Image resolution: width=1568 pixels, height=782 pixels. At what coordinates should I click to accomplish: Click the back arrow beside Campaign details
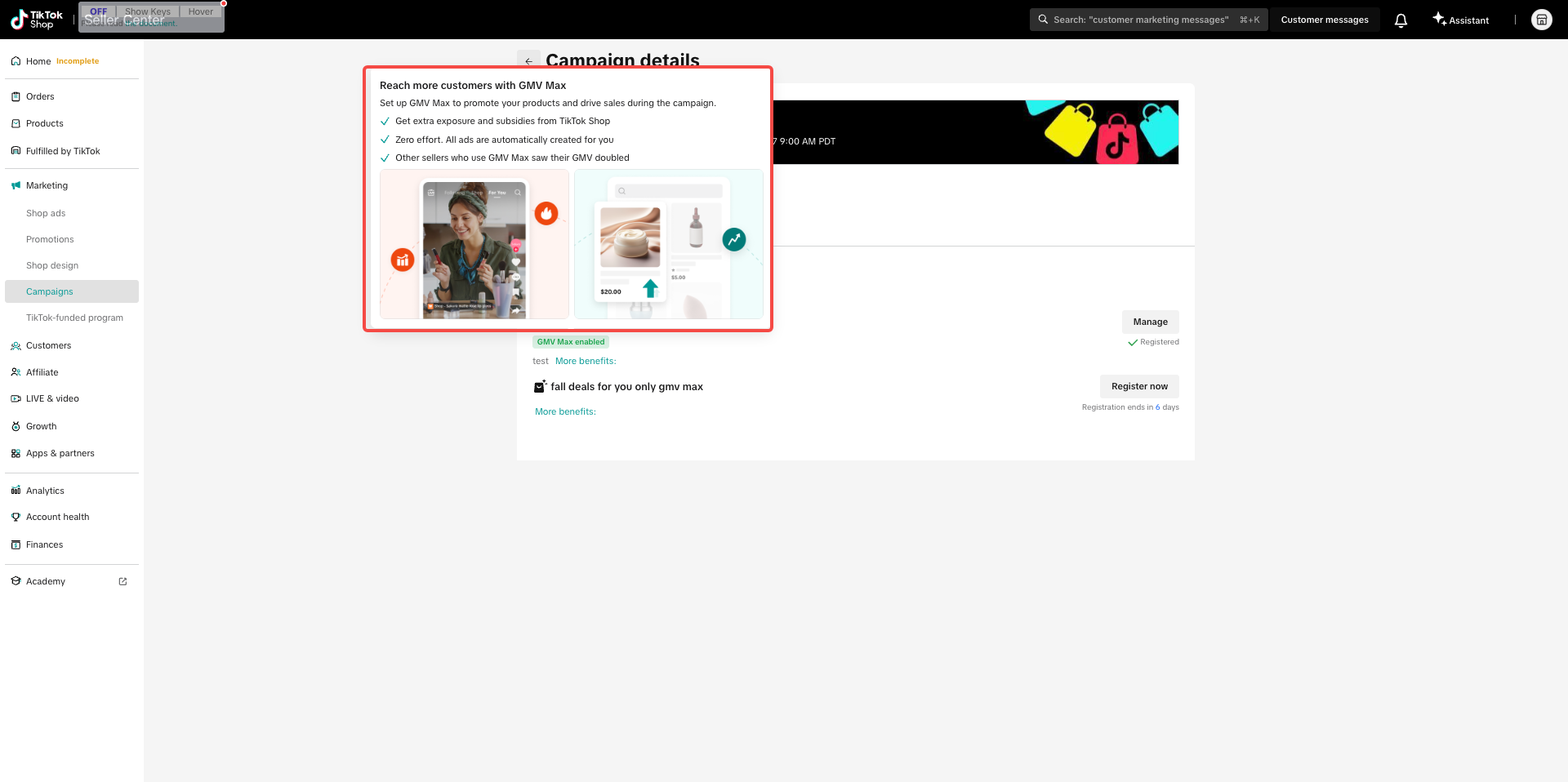pos(528,61)
